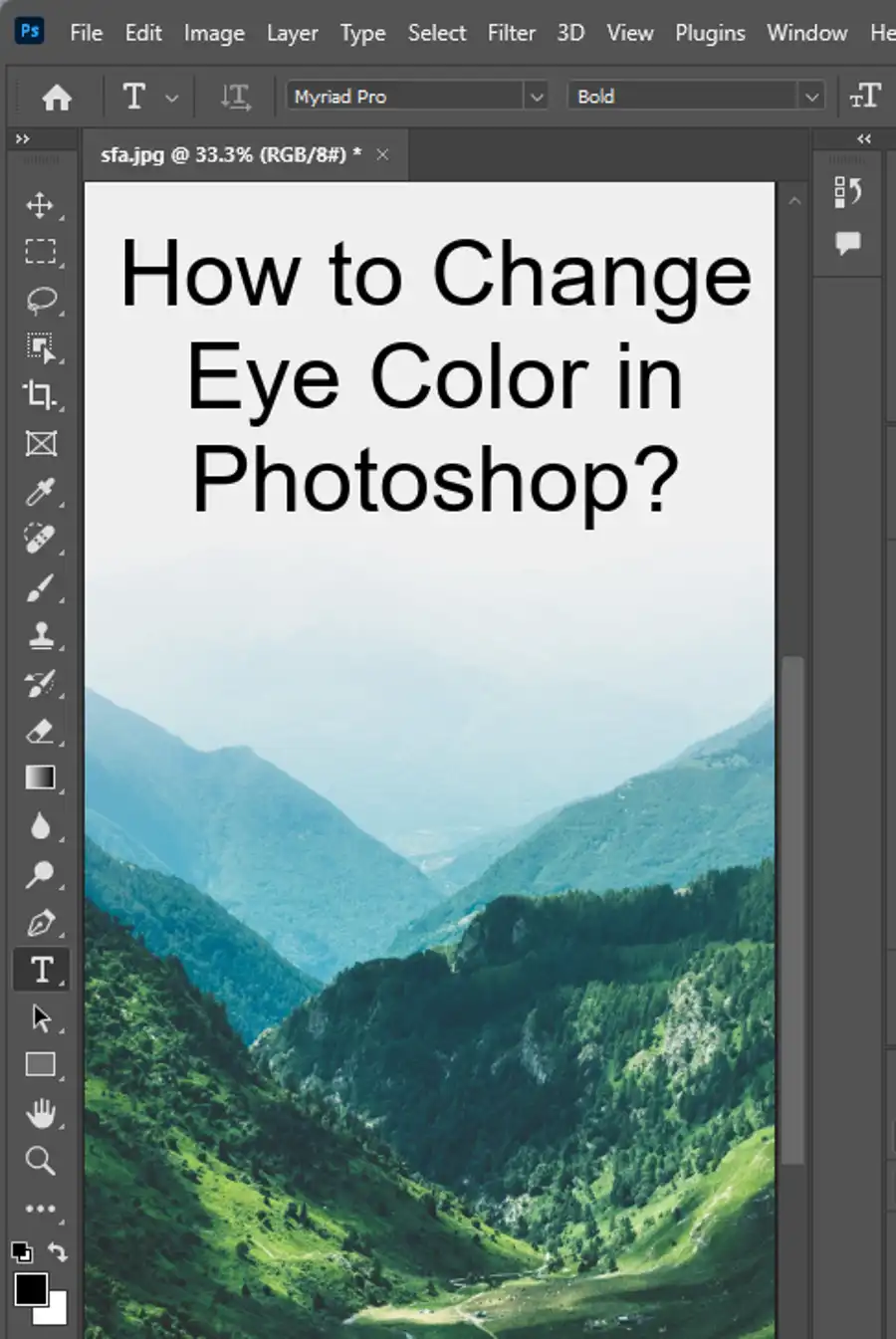Open the File menu
This screenshot has width=896, height=1339.
pos(87,33)
